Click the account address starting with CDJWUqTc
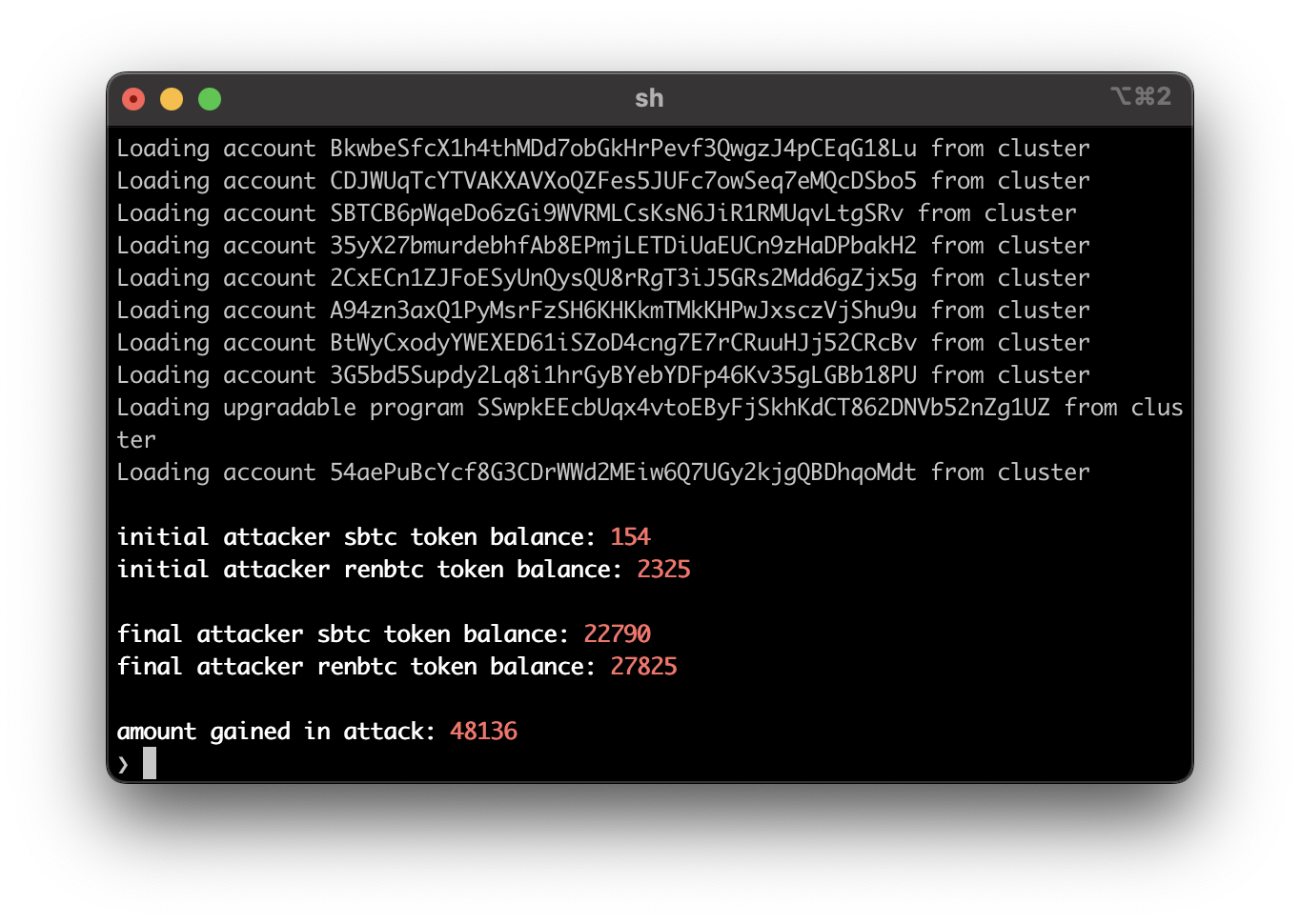This screenshot has height=924, width=1300. click(x=623, y=181)
